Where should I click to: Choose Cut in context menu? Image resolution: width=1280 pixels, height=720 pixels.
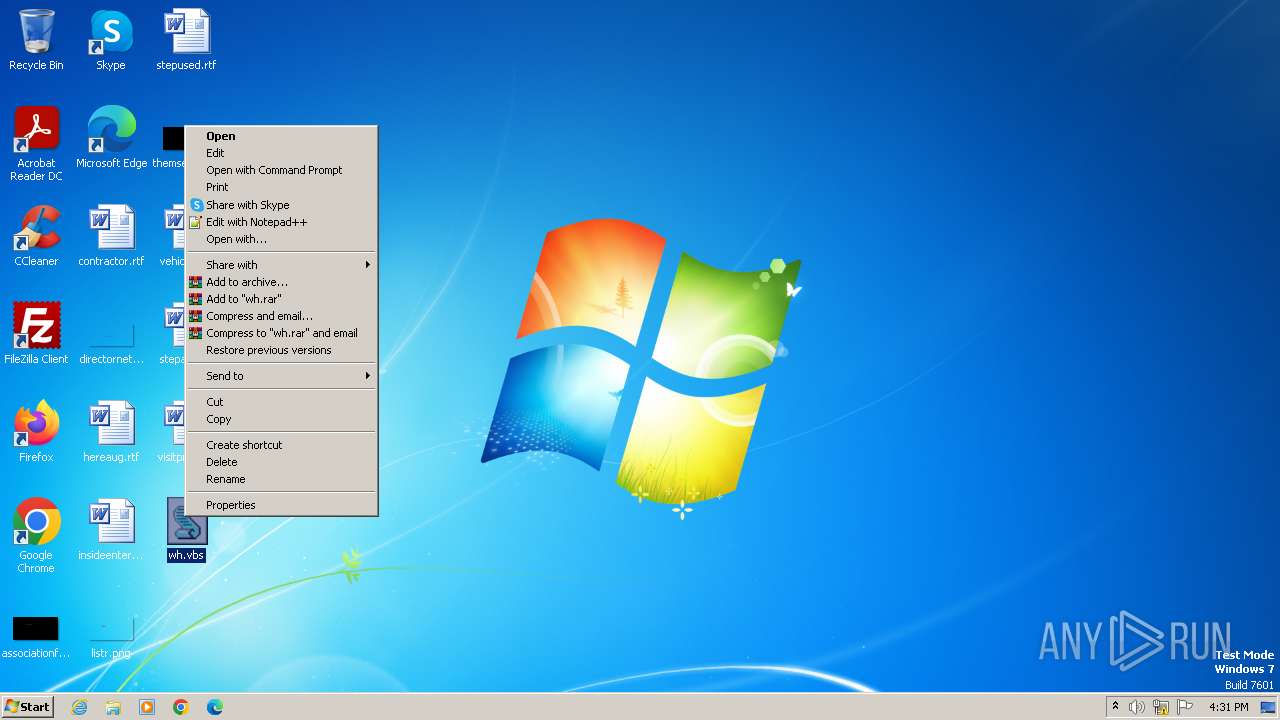click(x=281, y=402)
